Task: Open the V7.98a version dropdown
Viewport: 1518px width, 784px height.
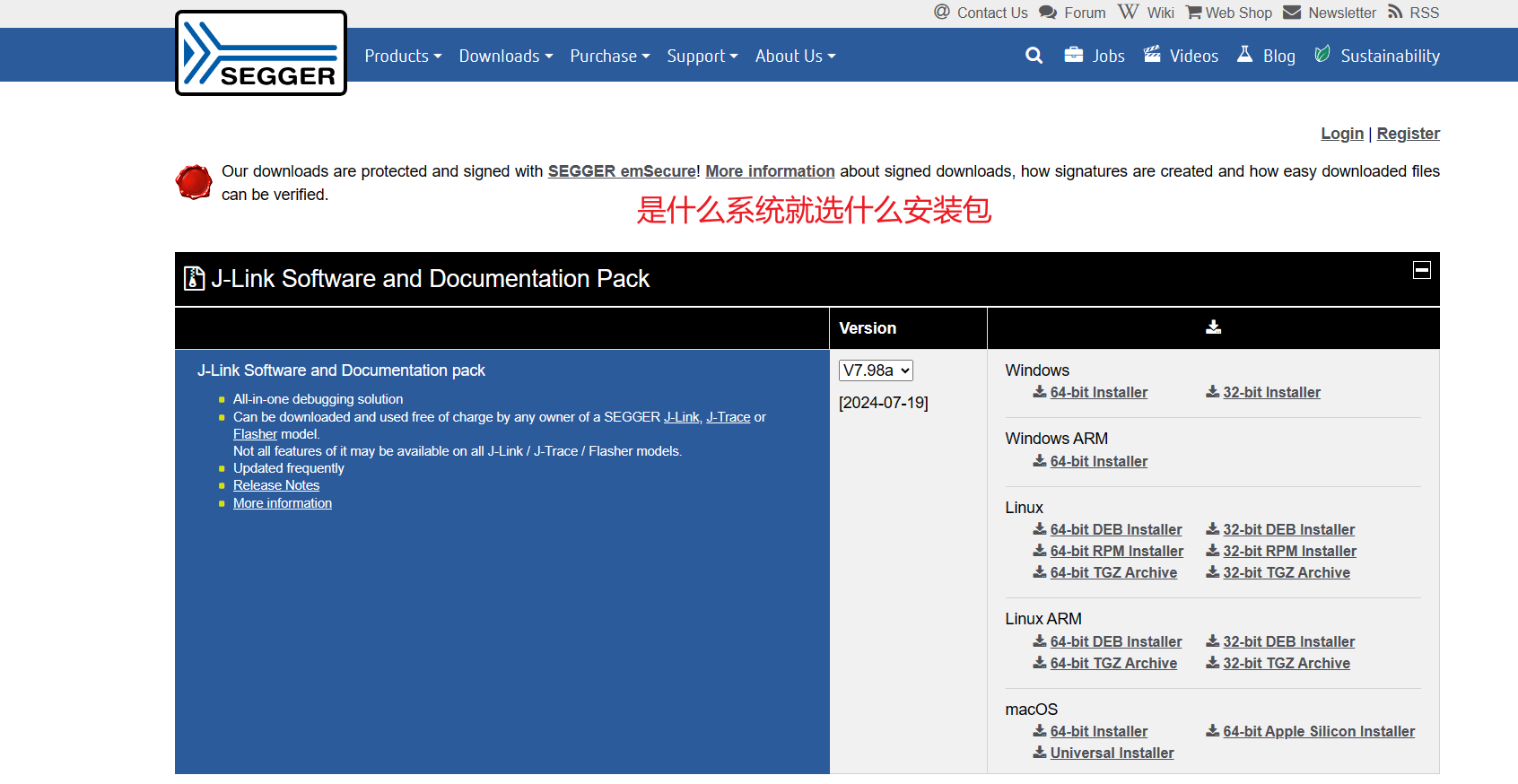Action: (x=876, y=370)
